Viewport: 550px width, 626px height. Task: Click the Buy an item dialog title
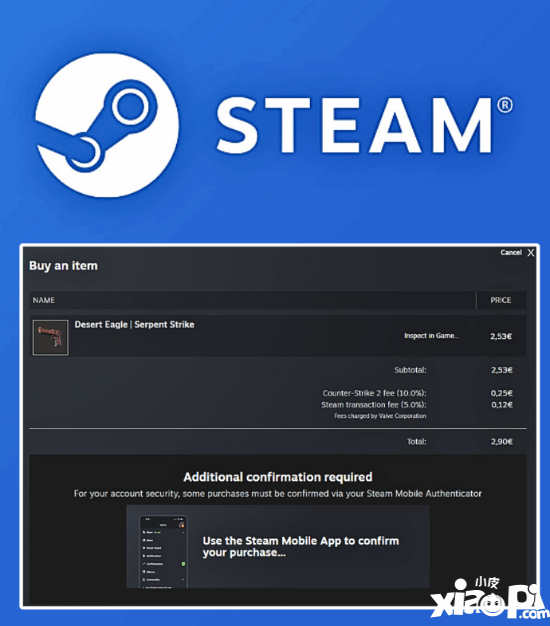(x=63, y=266)
